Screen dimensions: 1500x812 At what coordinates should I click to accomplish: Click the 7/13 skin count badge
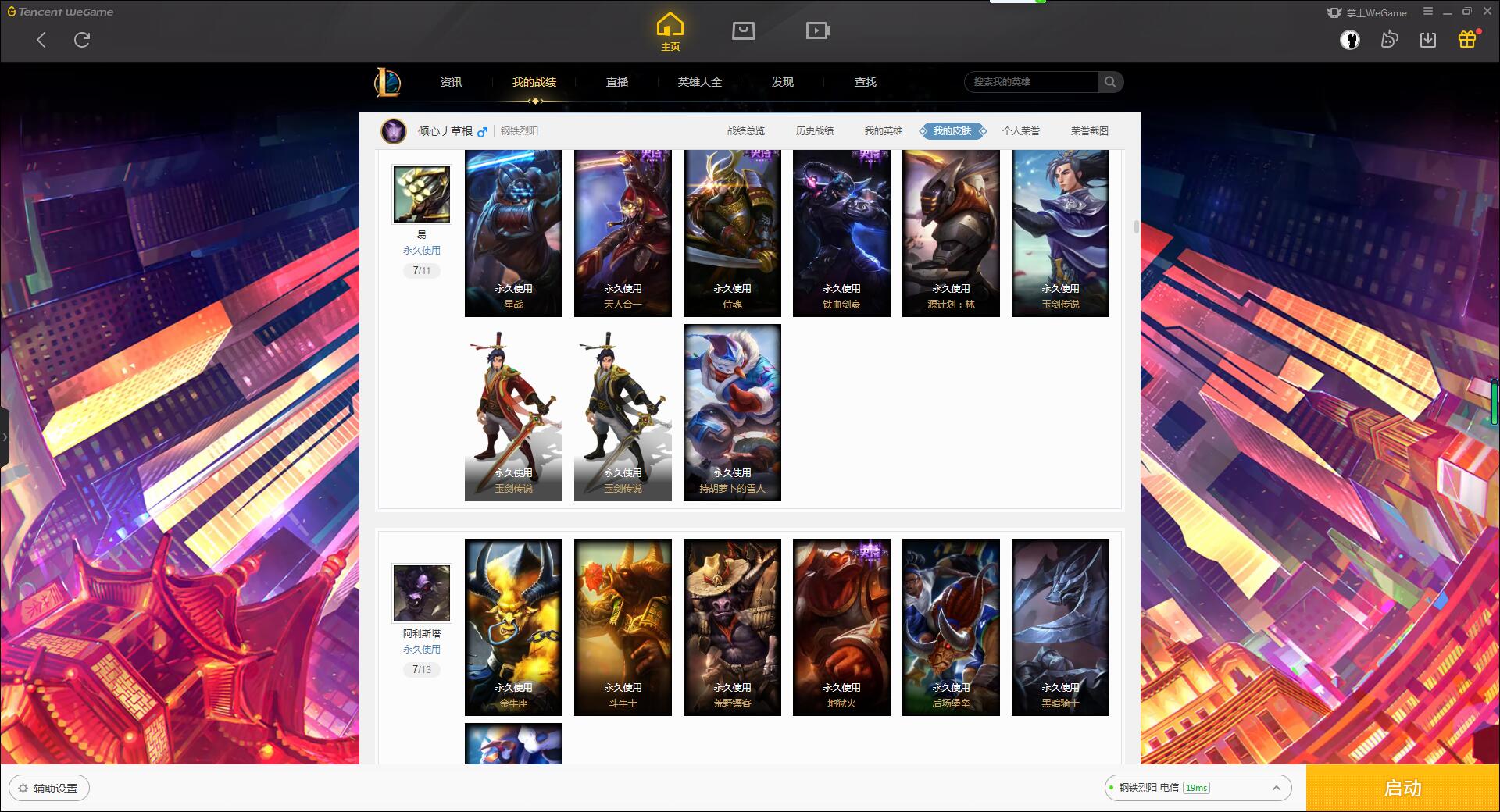[x=422, y=670]
